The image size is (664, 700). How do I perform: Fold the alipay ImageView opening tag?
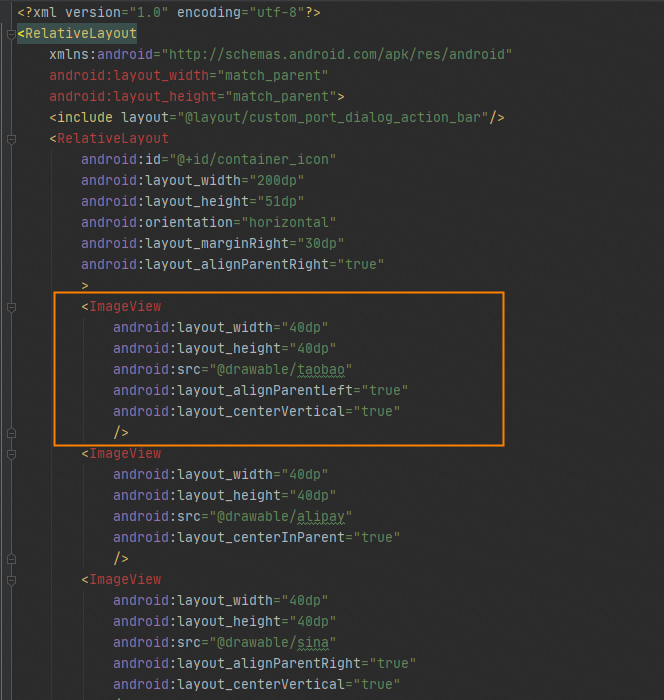(12, 454)
